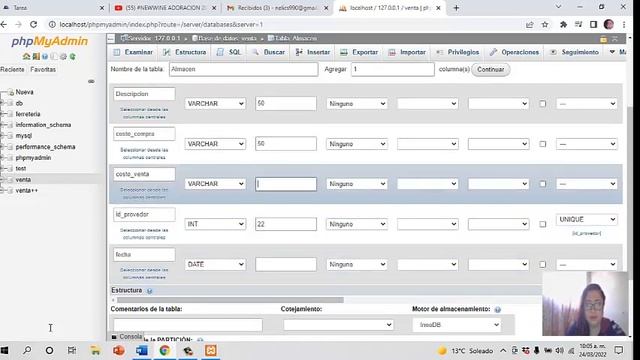
Task: Open the Insertar tab
Action: (313, 52)
